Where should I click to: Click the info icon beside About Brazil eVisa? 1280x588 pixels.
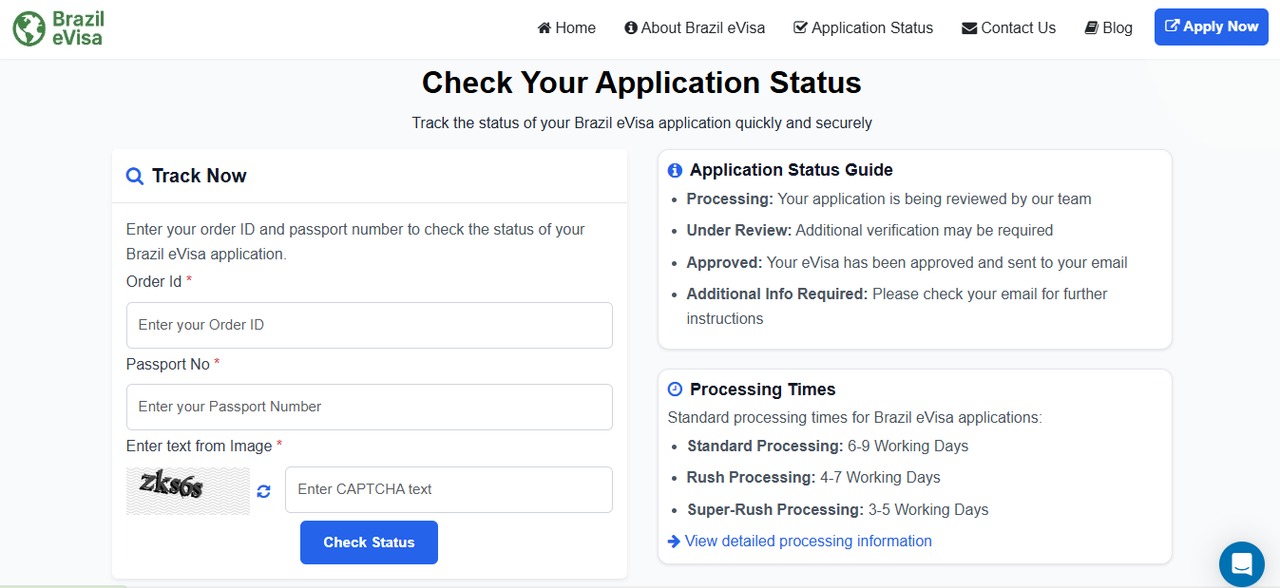[x=631, y=28]
